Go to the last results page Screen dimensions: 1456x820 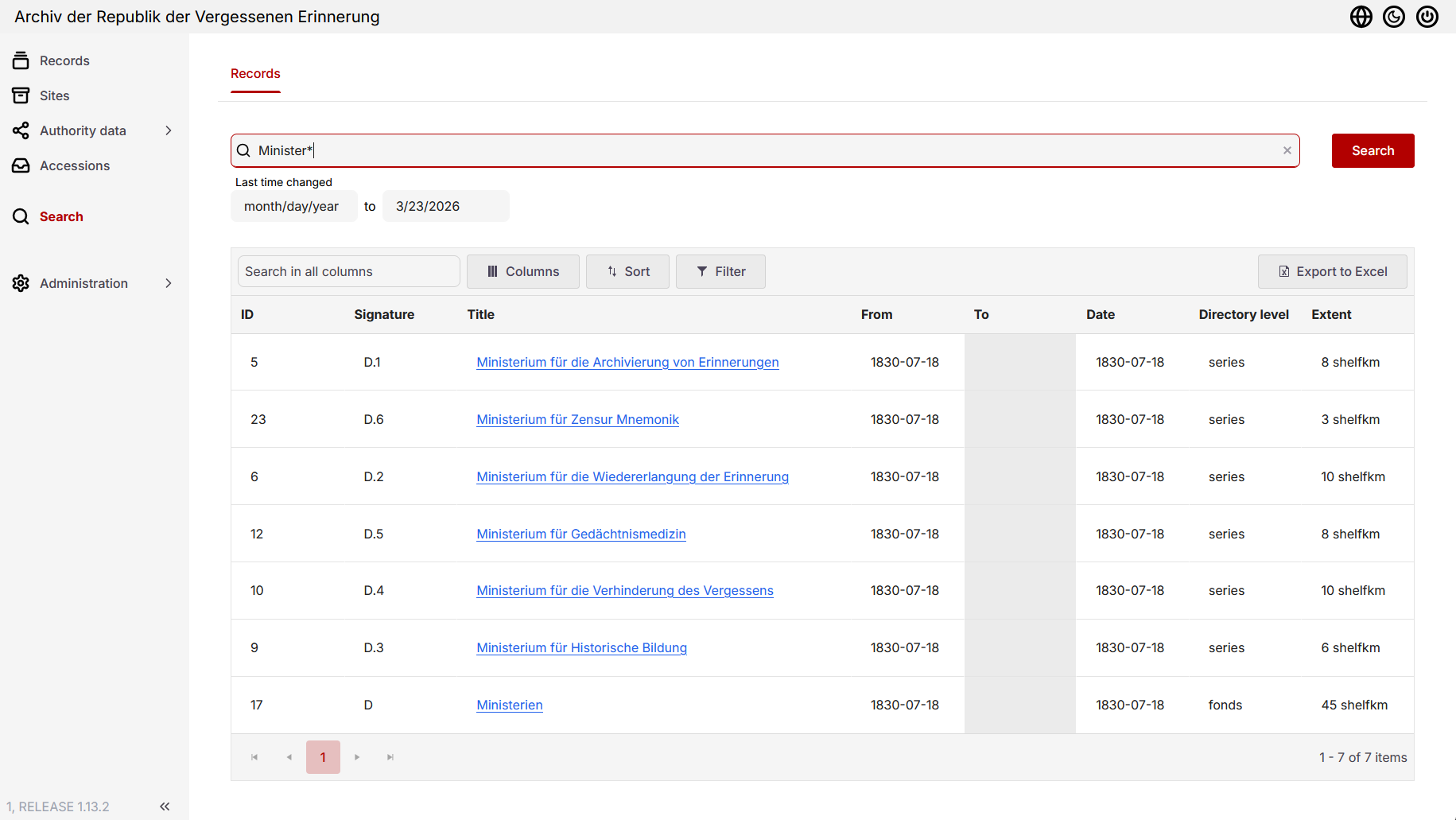pyautogui.click(x=390, y=757)
